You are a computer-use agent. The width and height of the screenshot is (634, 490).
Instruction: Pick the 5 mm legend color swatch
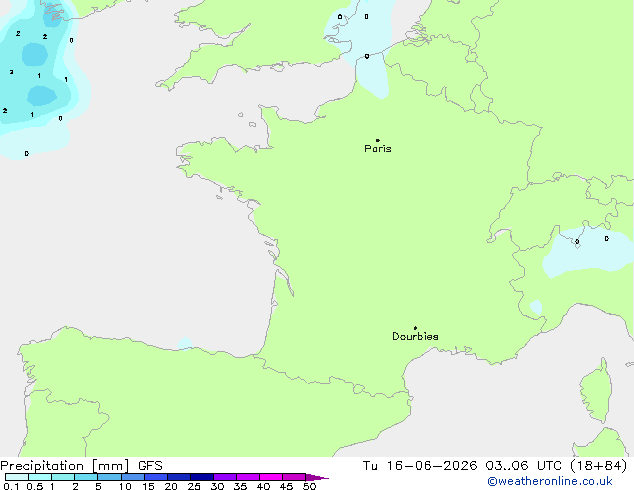(x=109, y=477)
